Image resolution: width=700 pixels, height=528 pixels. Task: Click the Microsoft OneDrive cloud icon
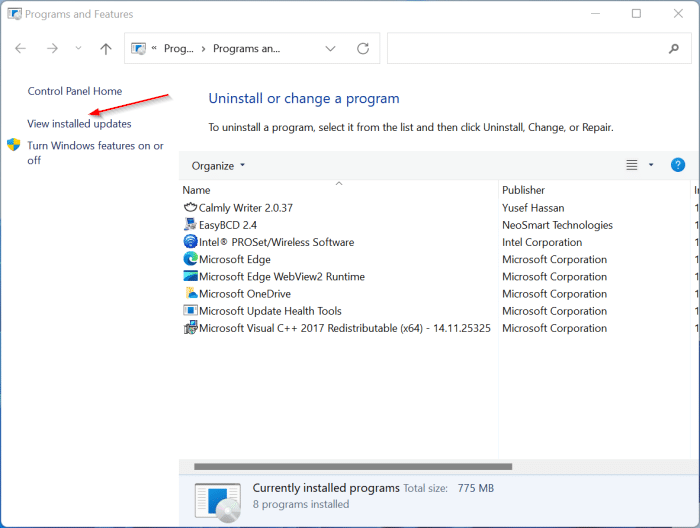[x=191, y=293]
